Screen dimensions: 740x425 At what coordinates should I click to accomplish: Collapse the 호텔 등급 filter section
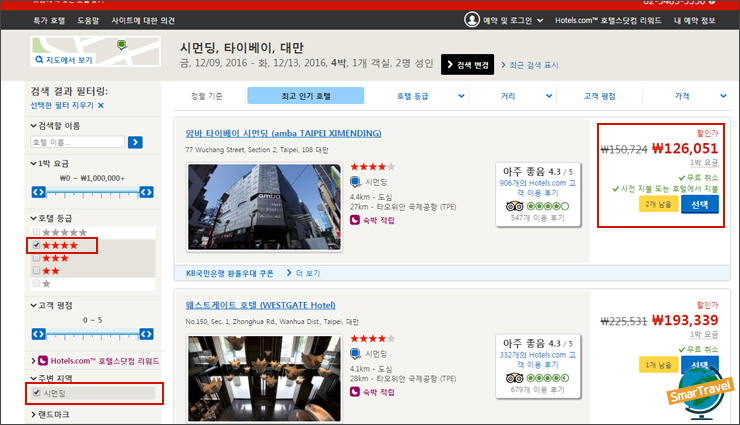51,218
